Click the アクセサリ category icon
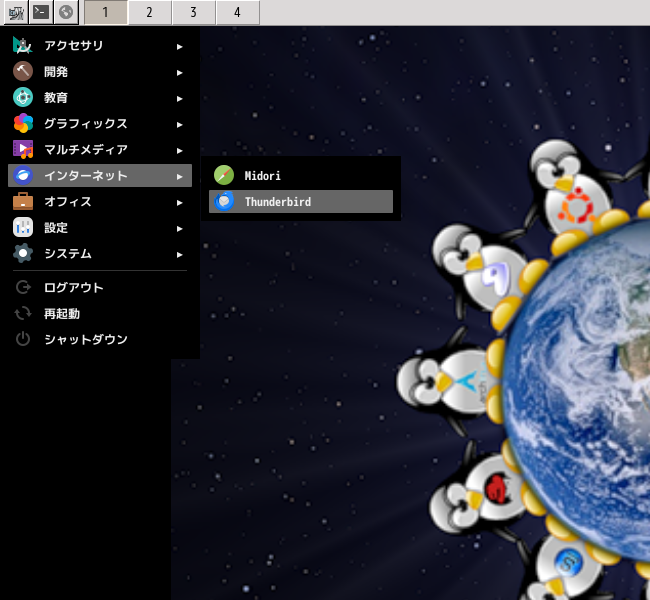The width and height of the screenshot is (650, 600). pyautogui.click(x=23, y=46)
